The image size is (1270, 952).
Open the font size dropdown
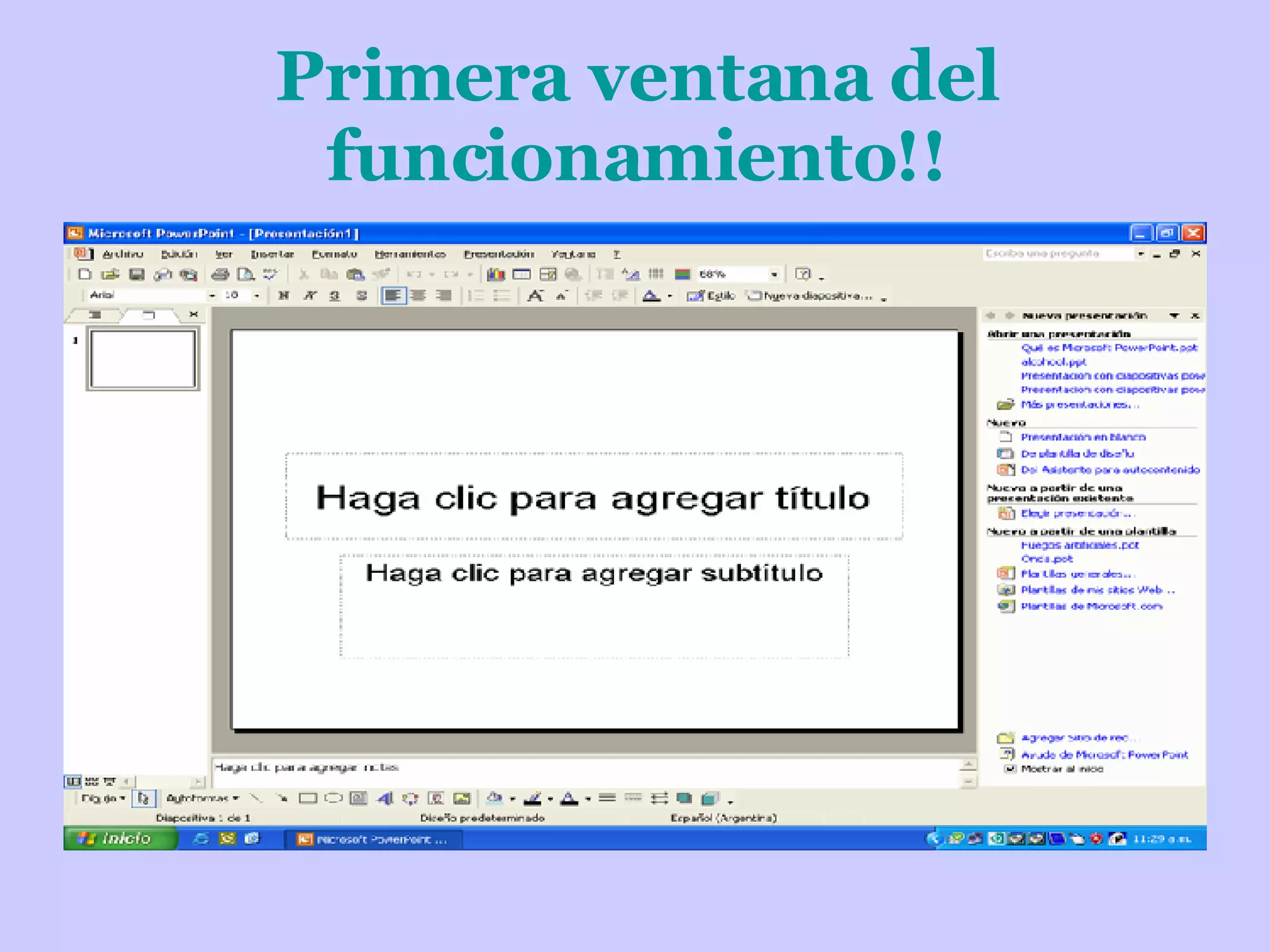coord(256,296)
